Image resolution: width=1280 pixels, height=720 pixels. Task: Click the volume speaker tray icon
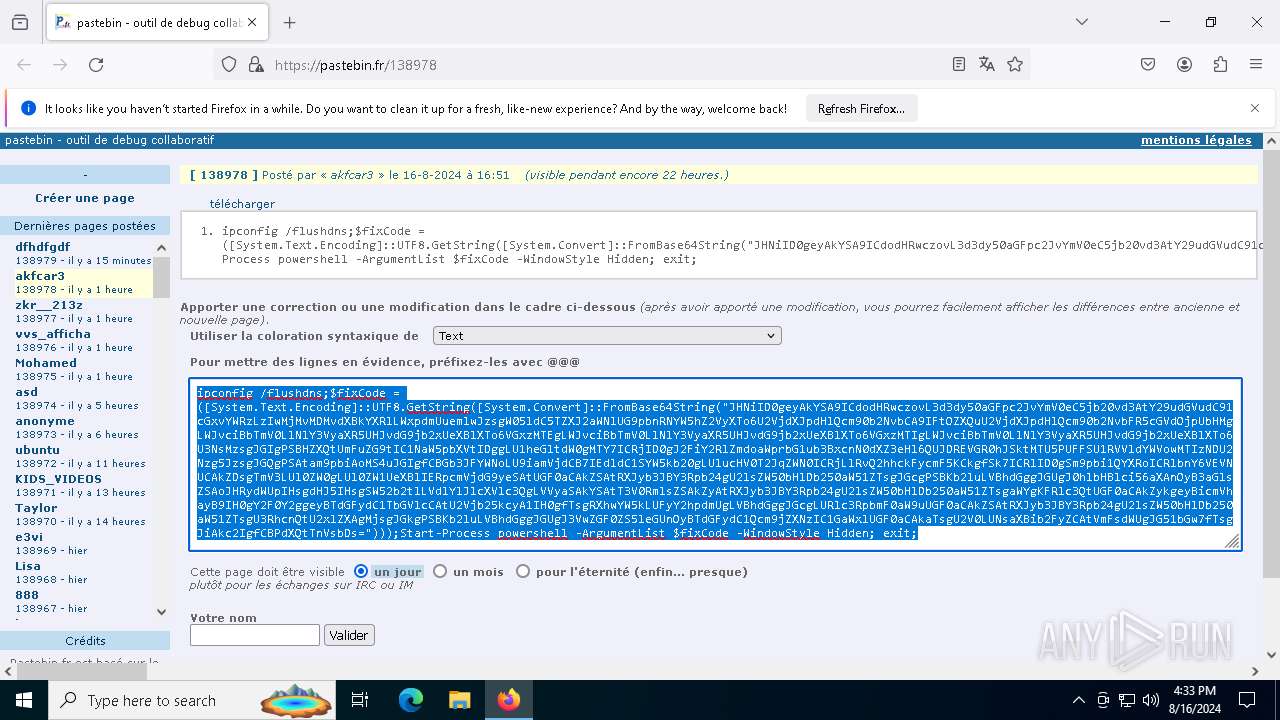click(1151, 700)
